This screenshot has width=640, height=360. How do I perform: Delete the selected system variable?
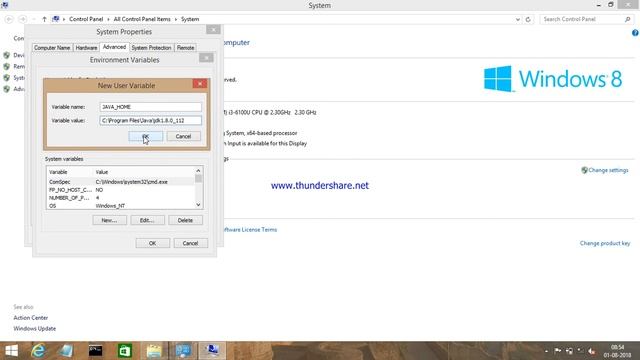tap(185, 220)
